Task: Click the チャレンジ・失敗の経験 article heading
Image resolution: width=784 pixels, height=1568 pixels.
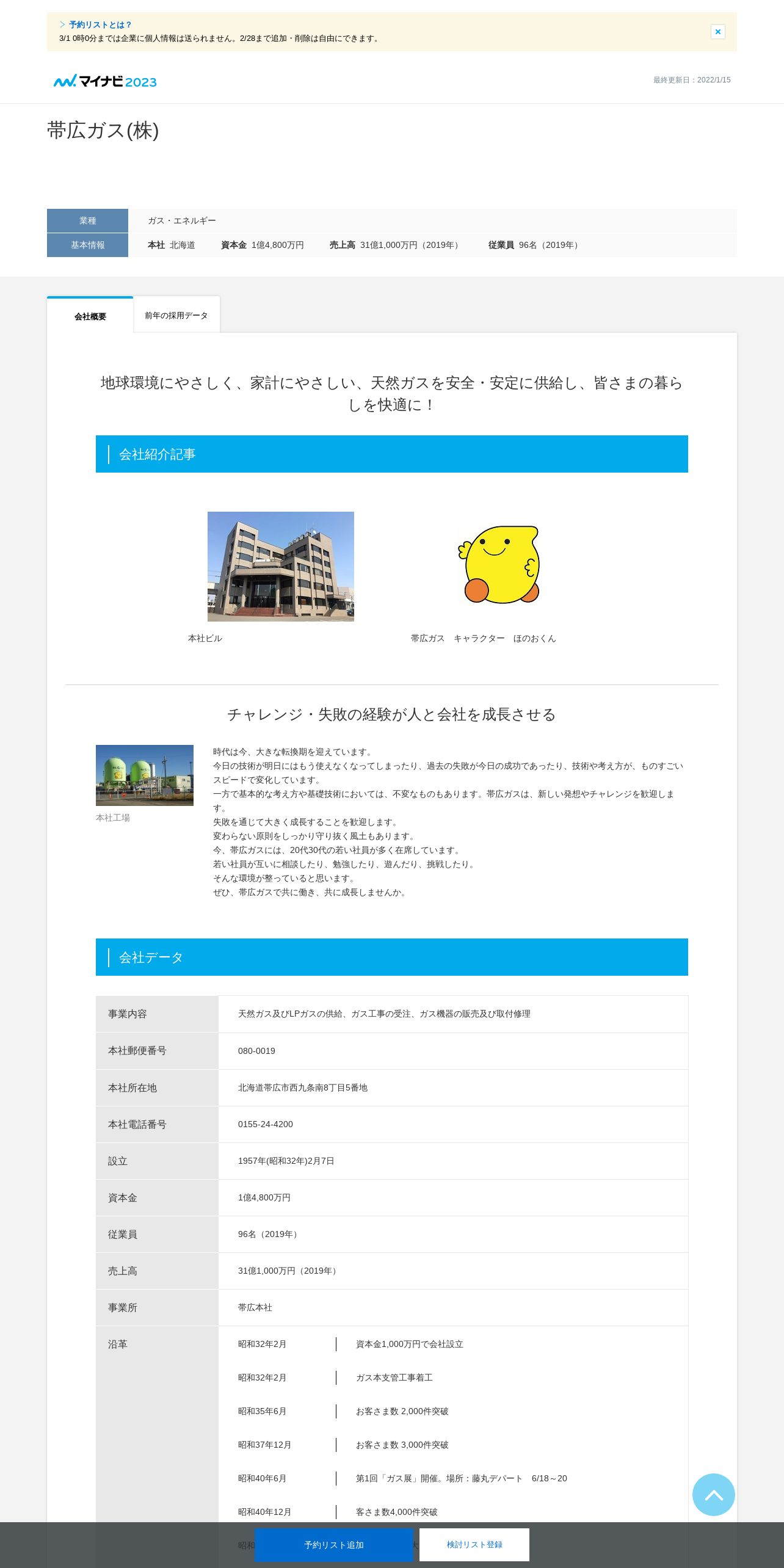Action: [x=391, y=714]
